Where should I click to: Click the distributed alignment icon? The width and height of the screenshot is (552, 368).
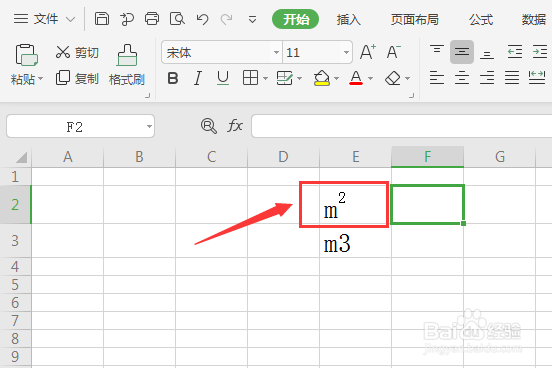point(537,78)
